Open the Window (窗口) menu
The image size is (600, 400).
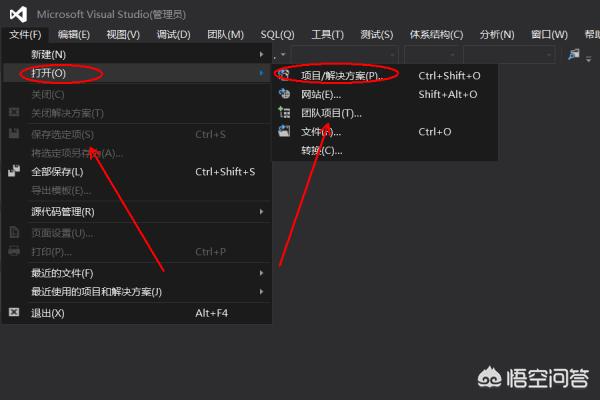pos(549,34)
